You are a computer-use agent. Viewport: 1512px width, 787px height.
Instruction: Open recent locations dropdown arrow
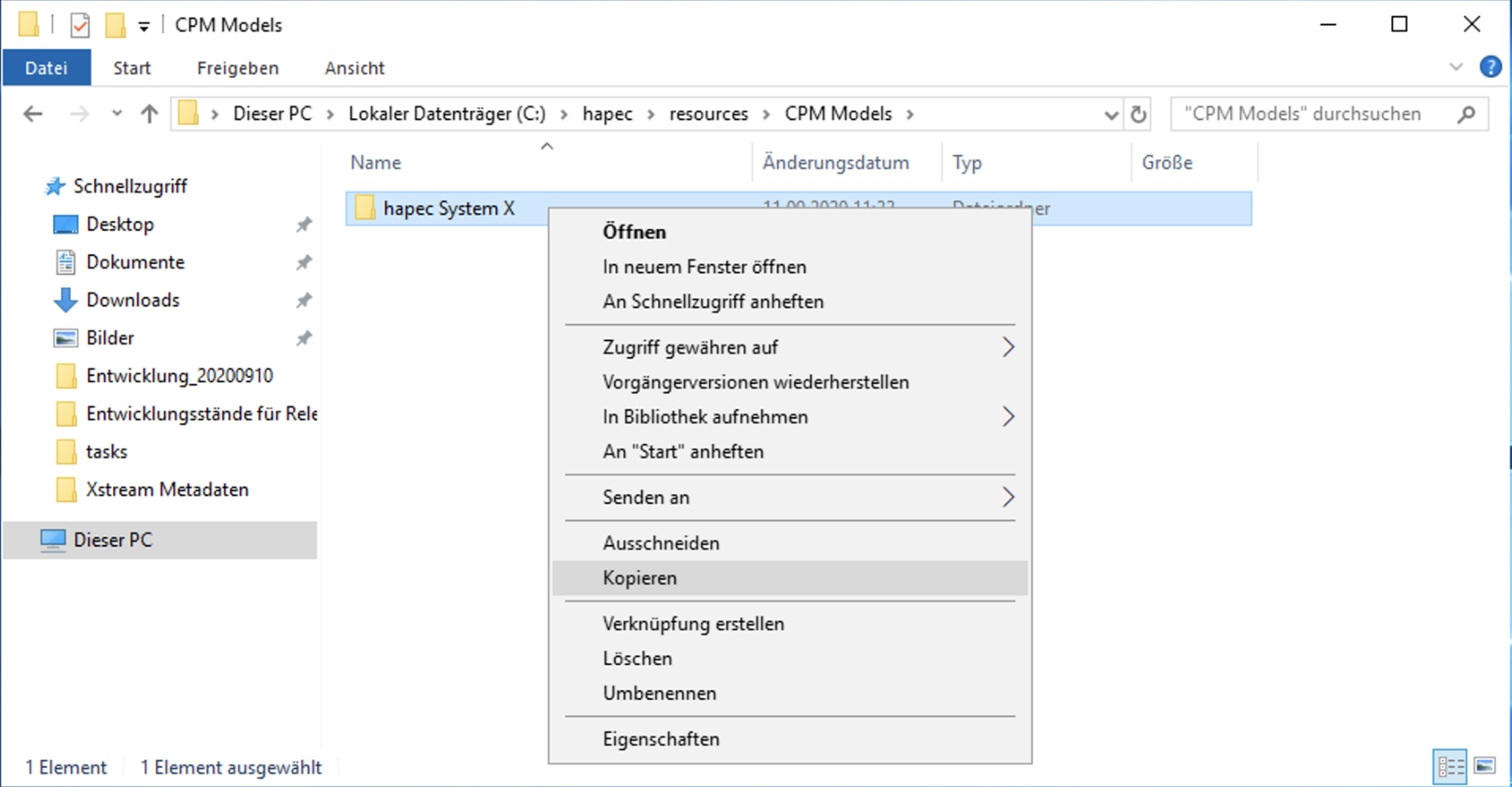[x=117, y=114]
